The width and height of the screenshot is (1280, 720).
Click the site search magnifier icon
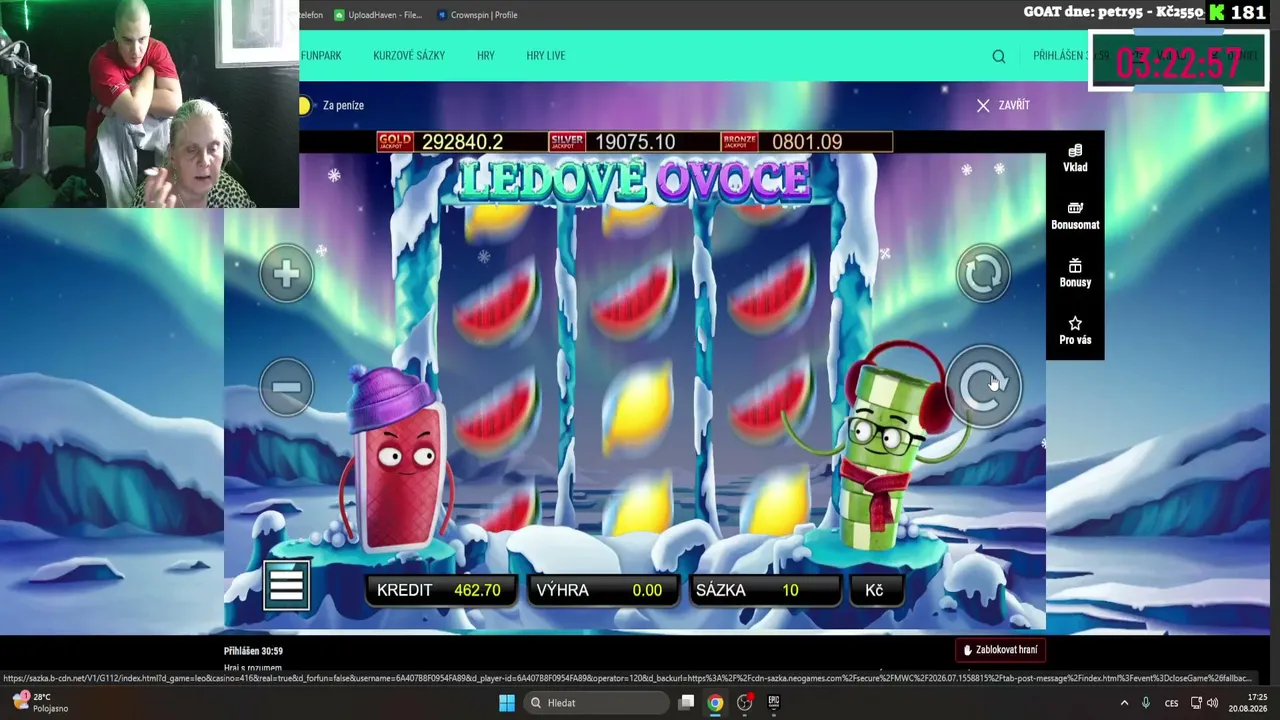[999, 56]
